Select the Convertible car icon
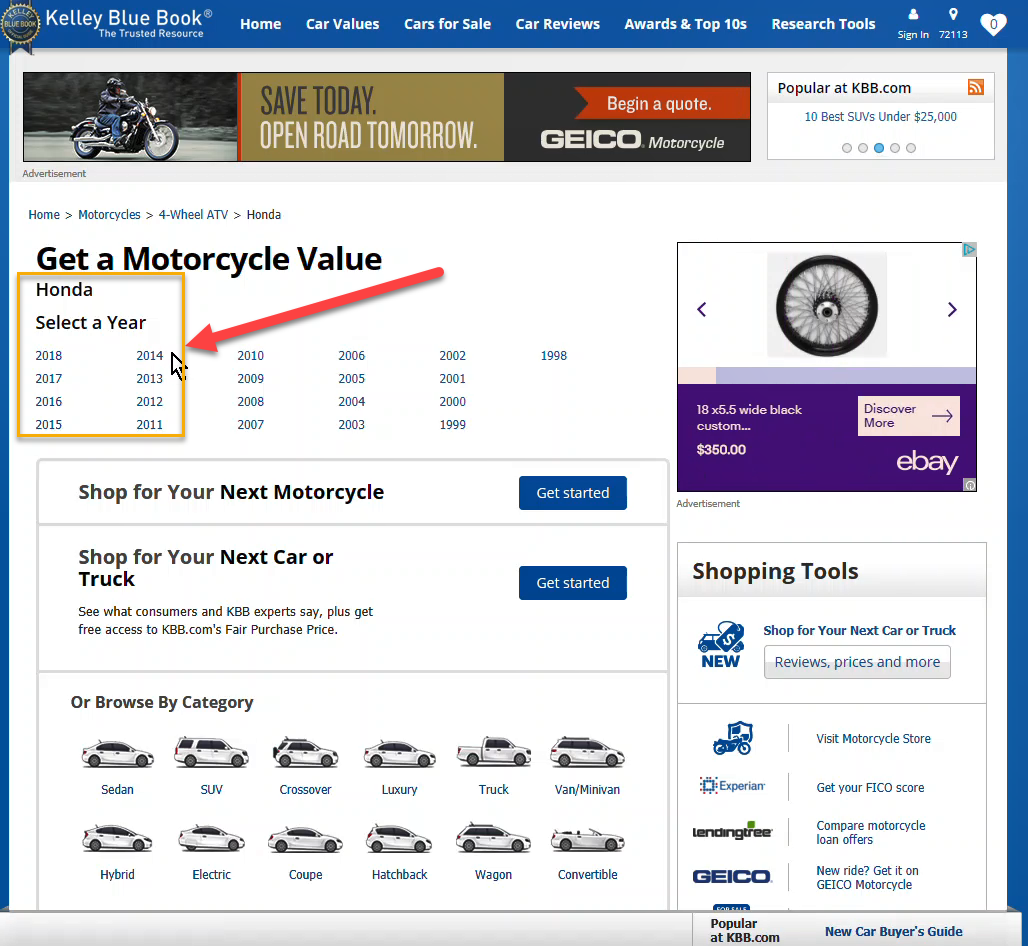Screen dimensions: 1028x946 point(587,840)
